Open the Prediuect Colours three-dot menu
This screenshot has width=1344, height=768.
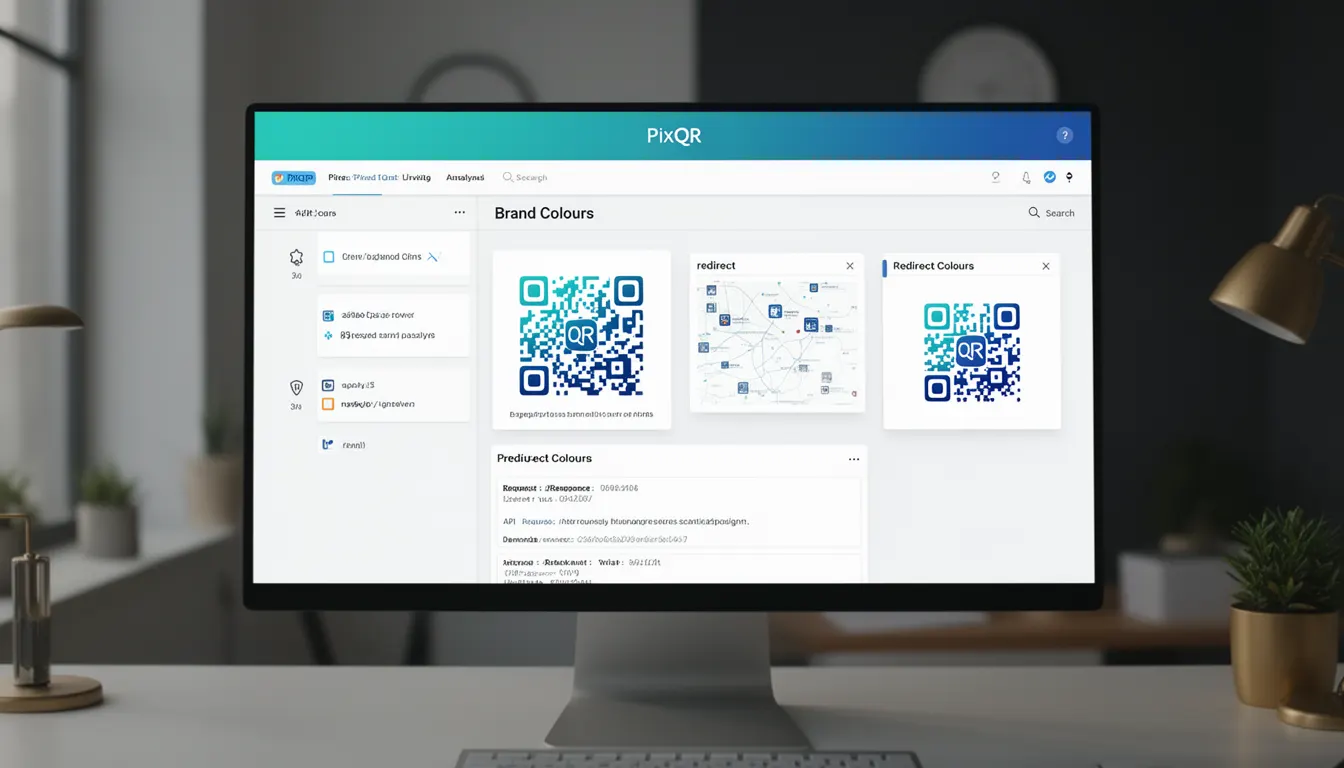coord(854,459)
